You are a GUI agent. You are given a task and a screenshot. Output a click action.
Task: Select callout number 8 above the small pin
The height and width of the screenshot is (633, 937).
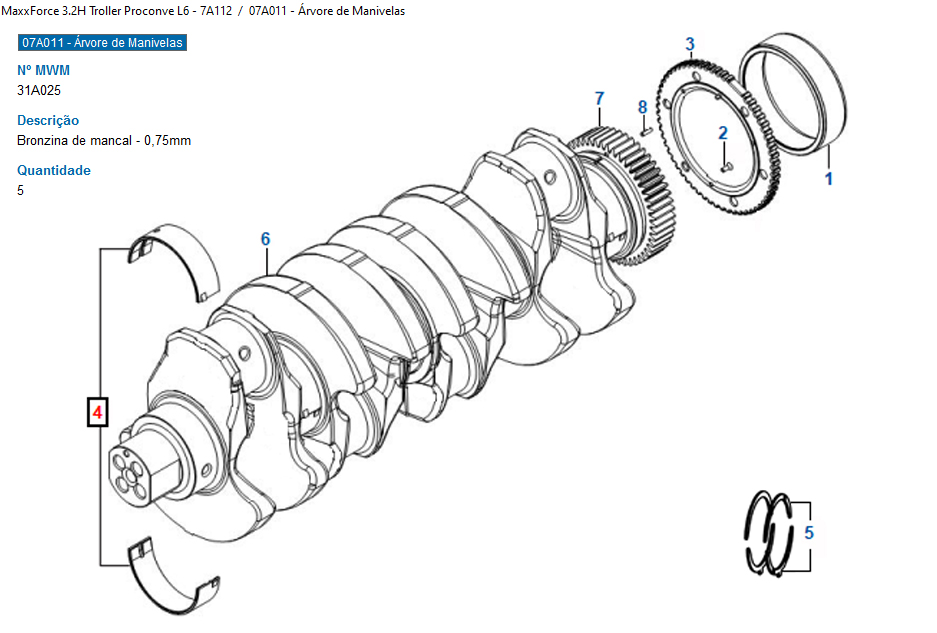click(643, 107)
